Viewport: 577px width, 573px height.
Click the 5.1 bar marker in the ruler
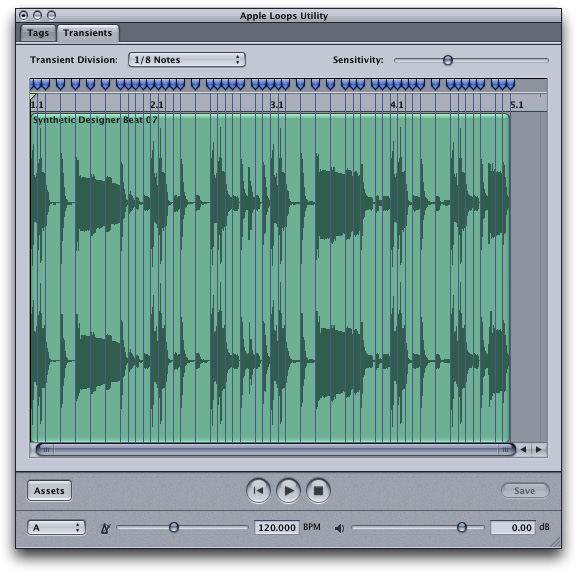pyautogui.click(x=517, y=105)
